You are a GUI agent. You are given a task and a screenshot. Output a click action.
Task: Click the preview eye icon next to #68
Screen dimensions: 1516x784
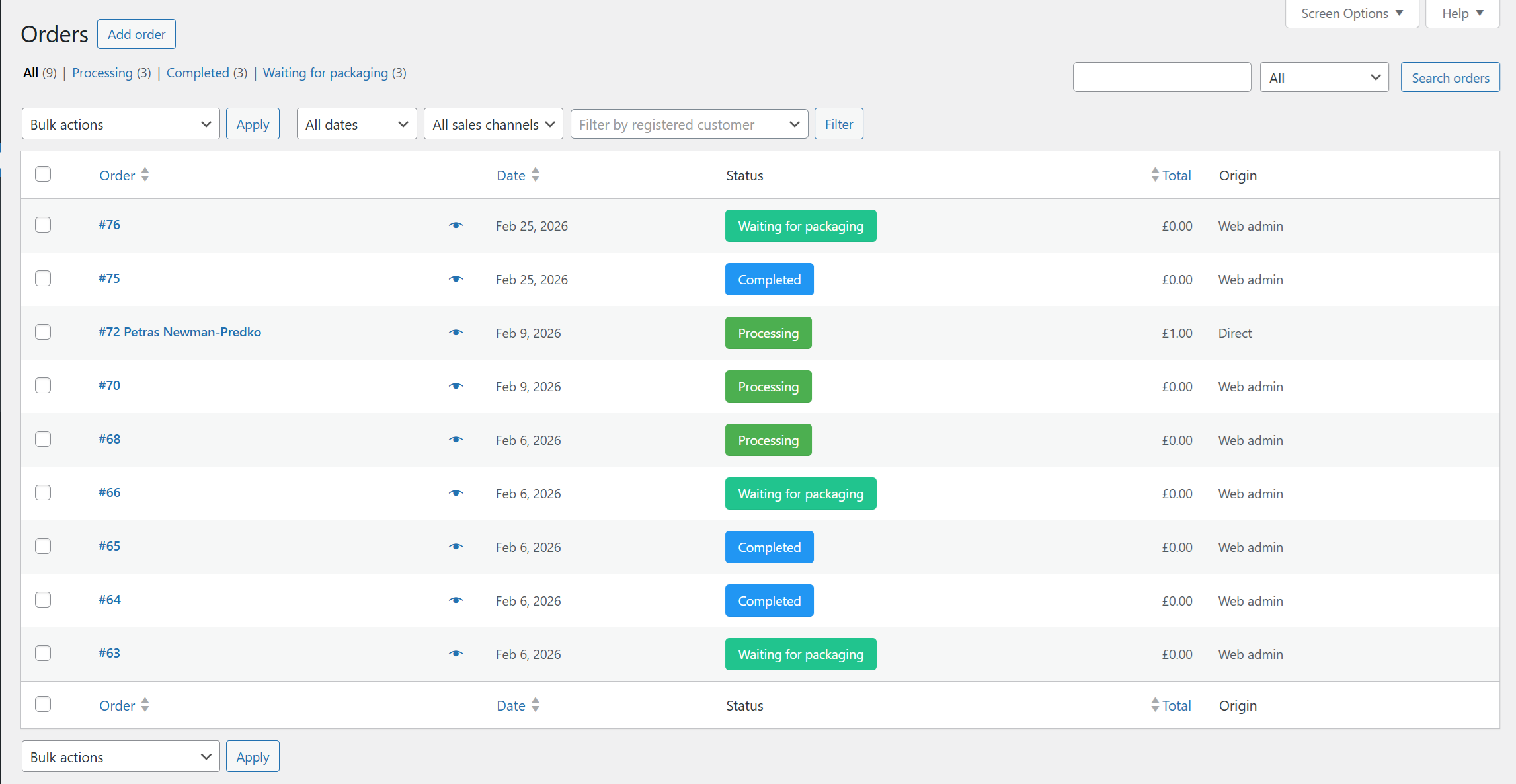pos(456,440)
